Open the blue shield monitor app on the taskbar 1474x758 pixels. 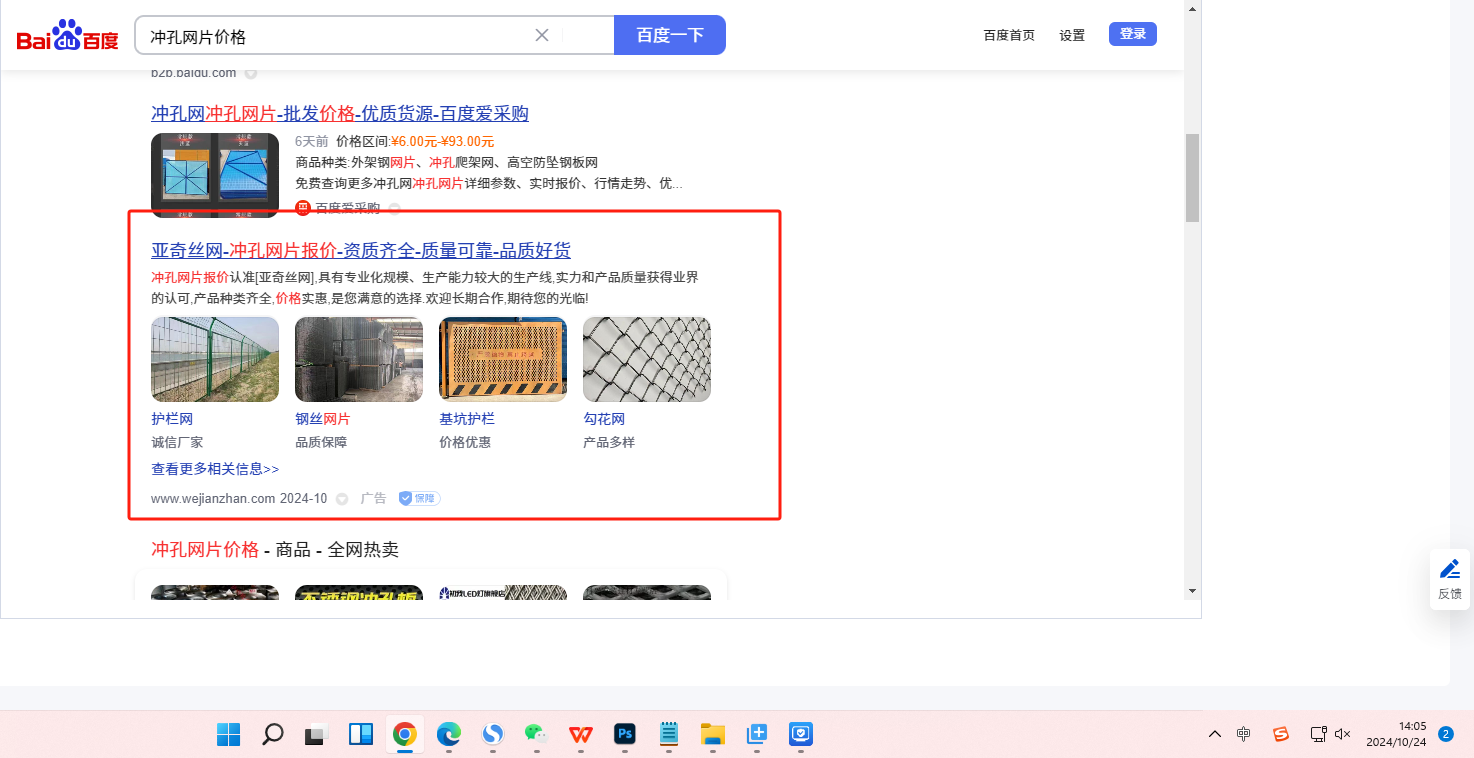[800, 735]
